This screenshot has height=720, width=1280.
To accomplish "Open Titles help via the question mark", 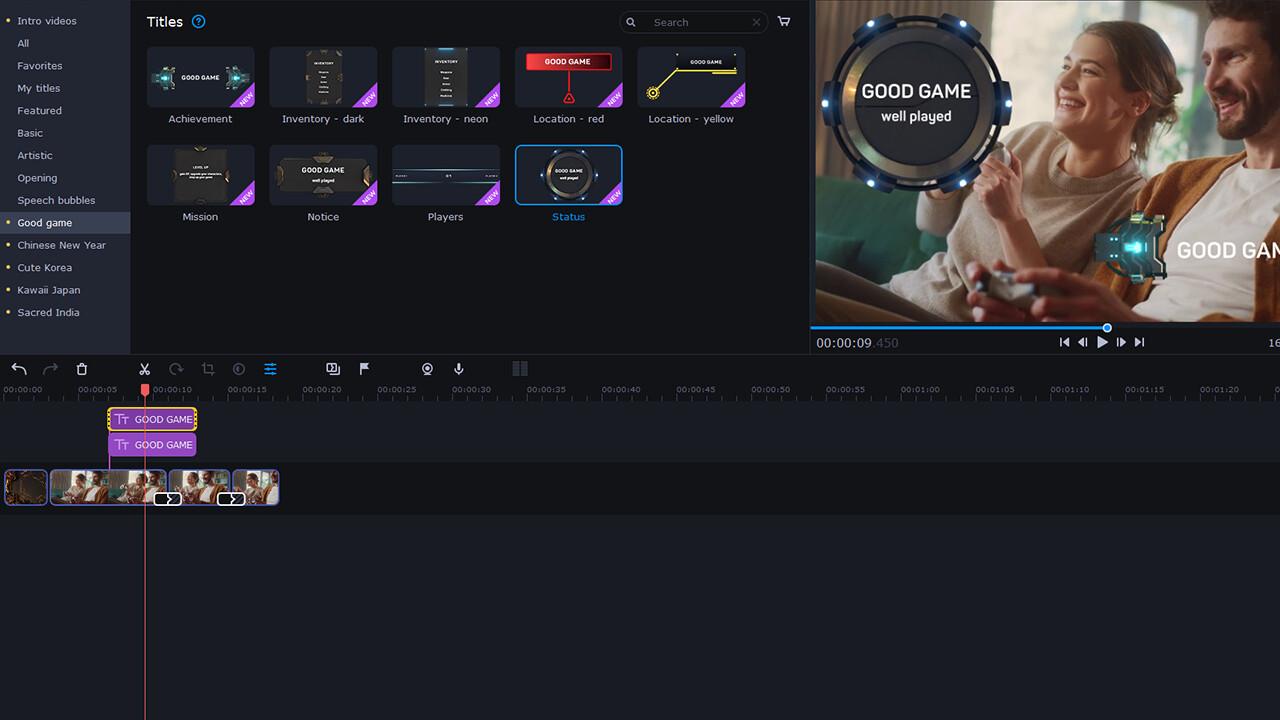I will coord(197,21).
